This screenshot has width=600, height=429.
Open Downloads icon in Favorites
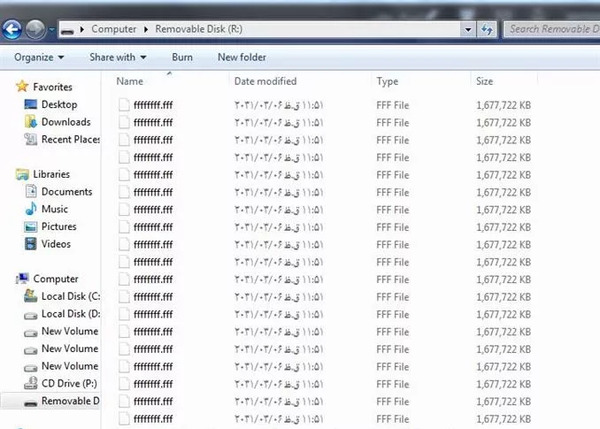[31, 122]
